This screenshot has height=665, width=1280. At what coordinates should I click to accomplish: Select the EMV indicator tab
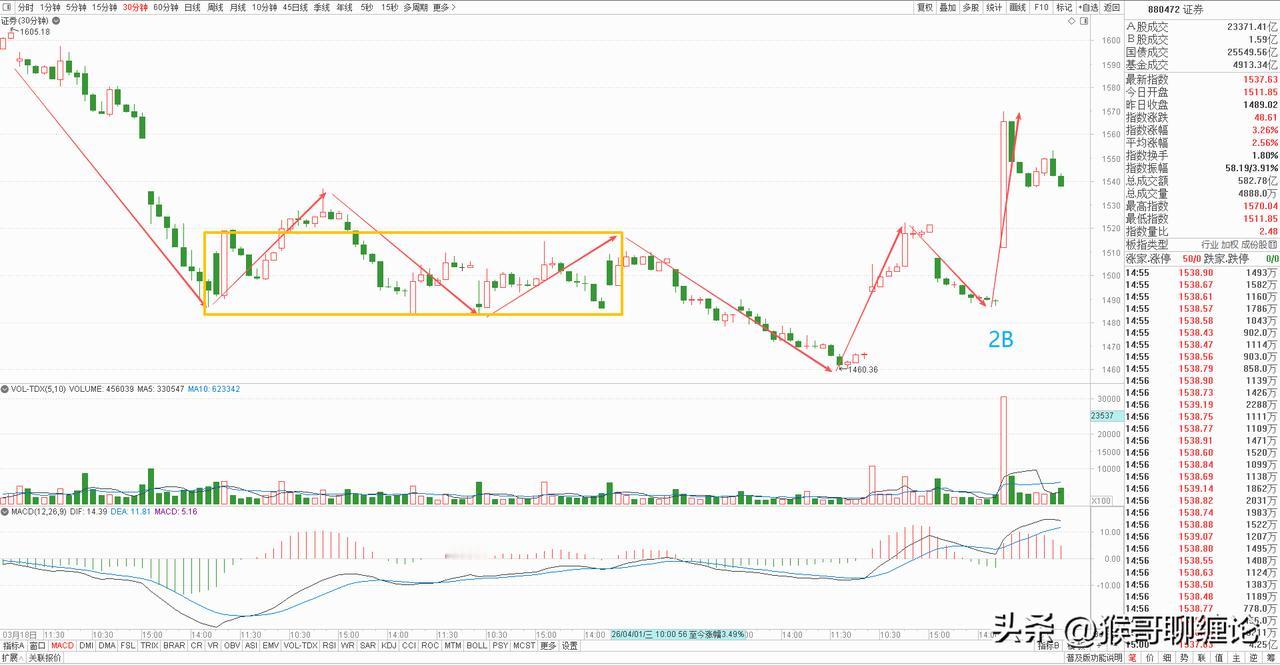(x=271, y=646)
